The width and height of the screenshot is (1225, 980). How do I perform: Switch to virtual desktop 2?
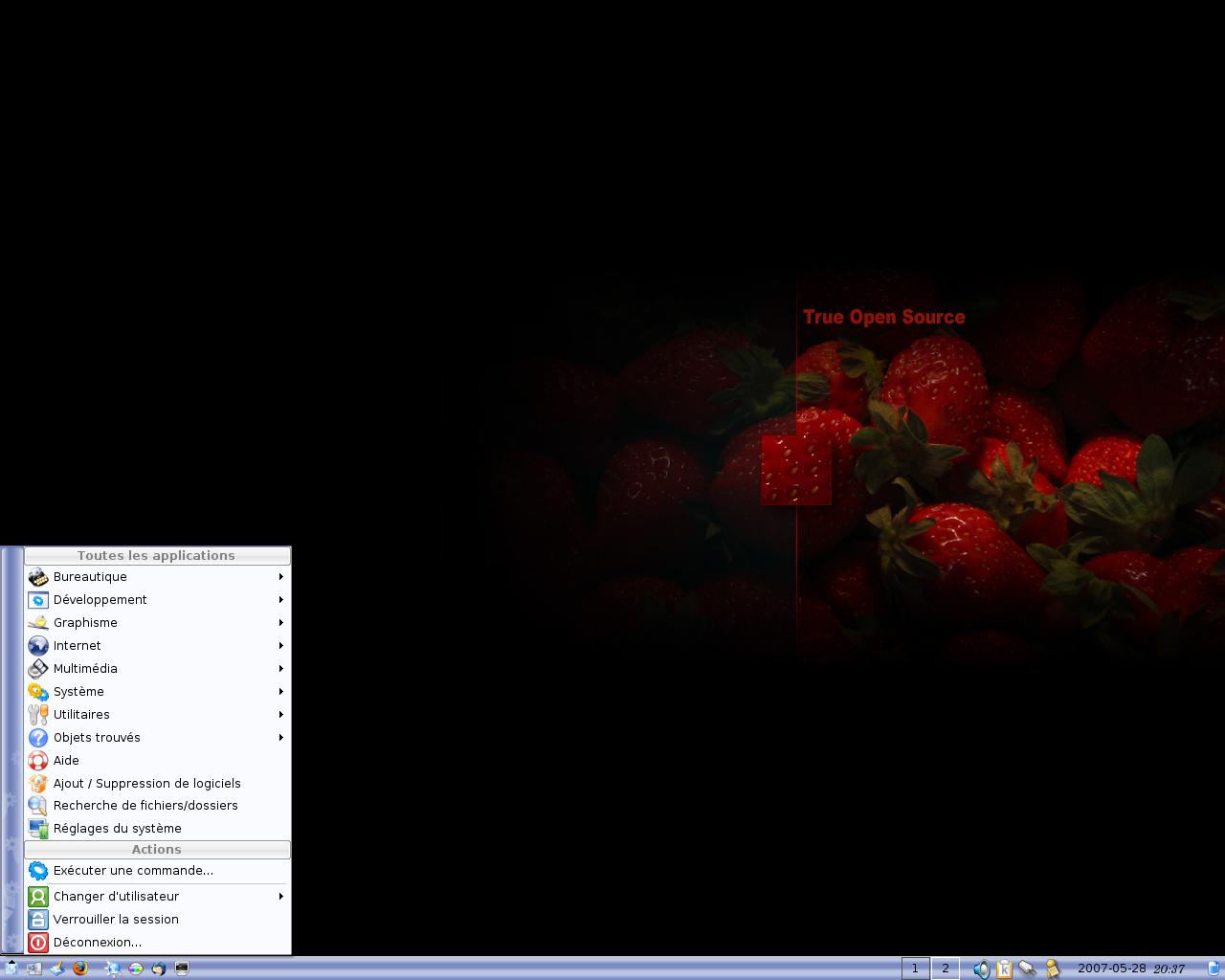click(x=946, y=969)
